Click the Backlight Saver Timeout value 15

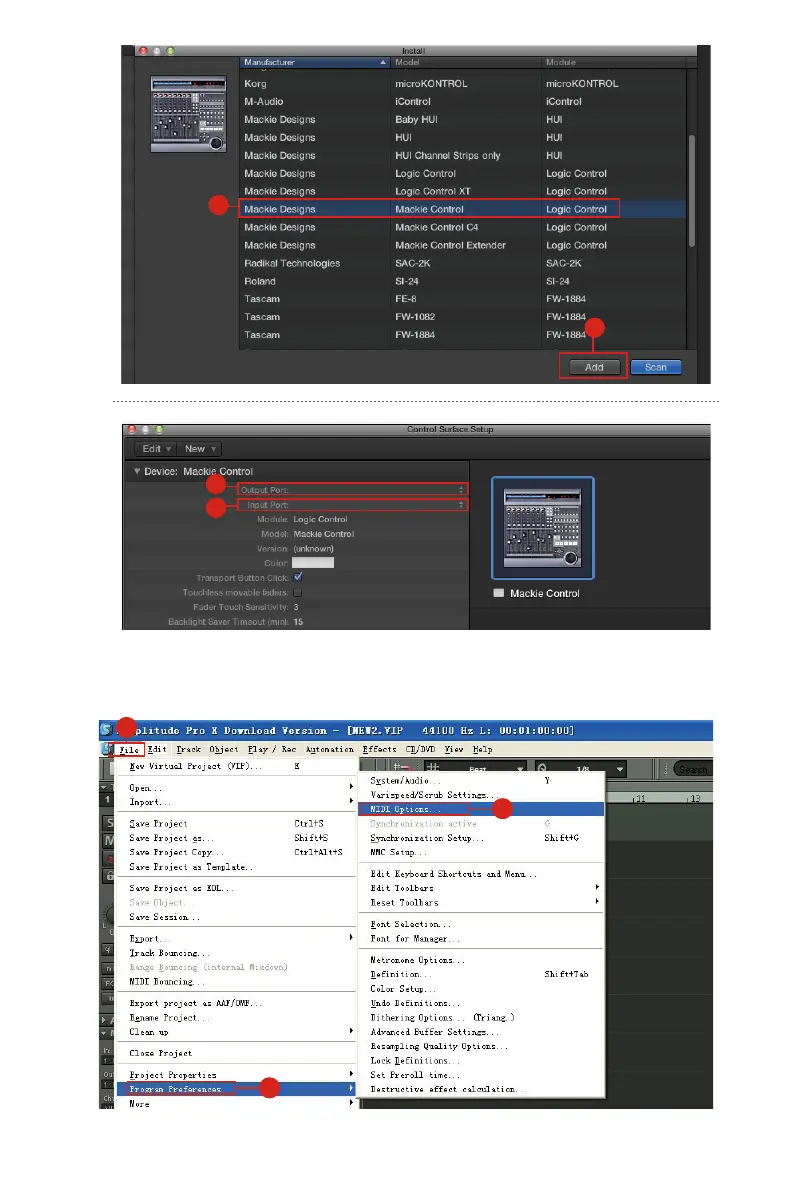pyautogui.click(x=298, y=621)
